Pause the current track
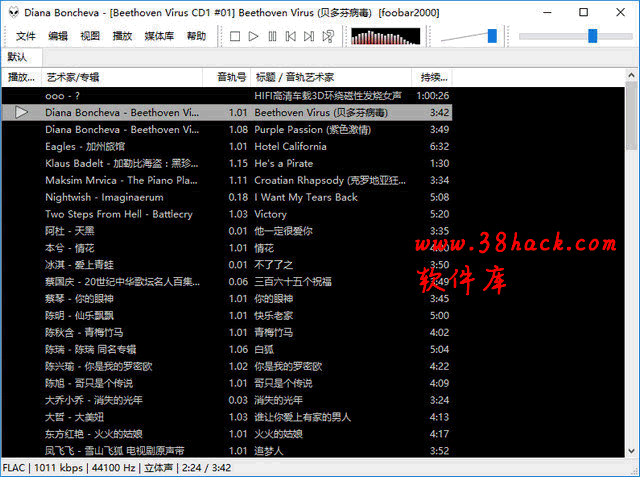This screenshot has height=477, width=640. 272,36
